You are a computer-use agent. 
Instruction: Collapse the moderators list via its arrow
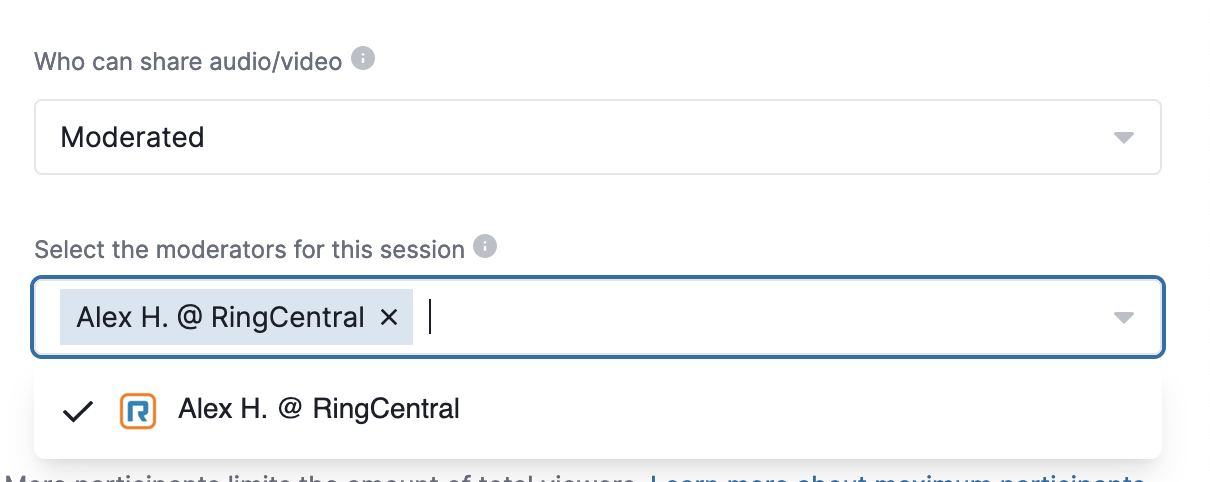[1124, 318]
